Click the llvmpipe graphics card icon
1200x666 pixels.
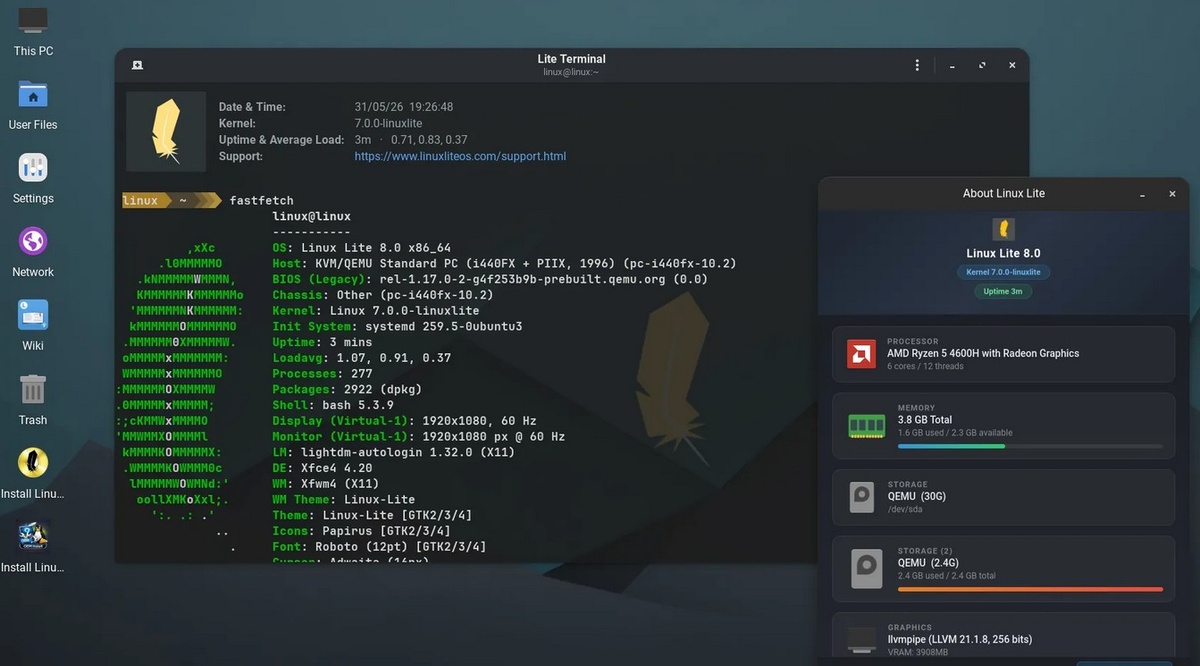point(861,640)
